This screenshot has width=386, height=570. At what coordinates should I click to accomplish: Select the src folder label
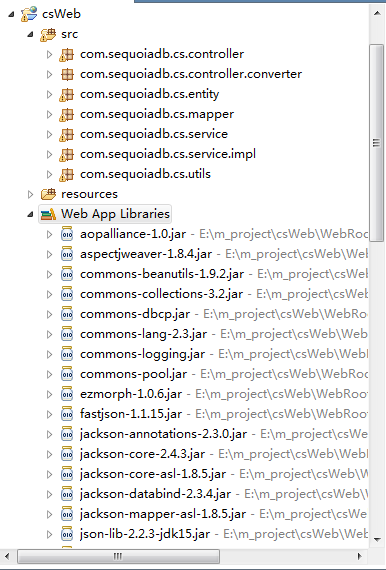69,34
